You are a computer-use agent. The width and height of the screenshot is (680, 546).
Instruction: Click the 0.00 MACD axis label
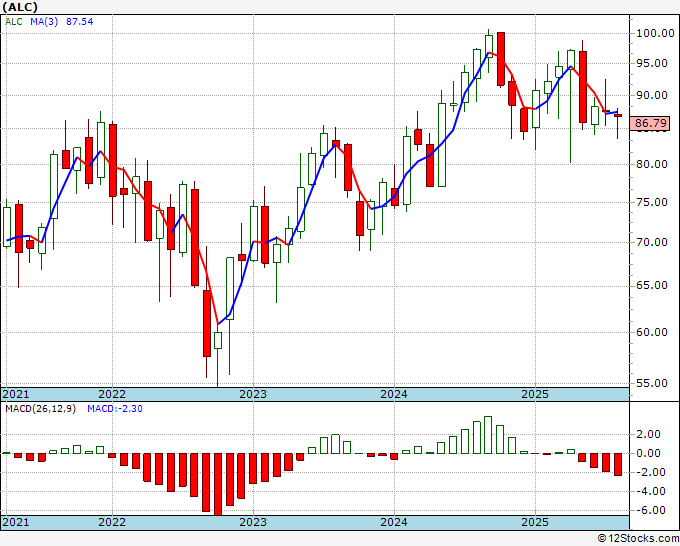[x=648, y=454]
